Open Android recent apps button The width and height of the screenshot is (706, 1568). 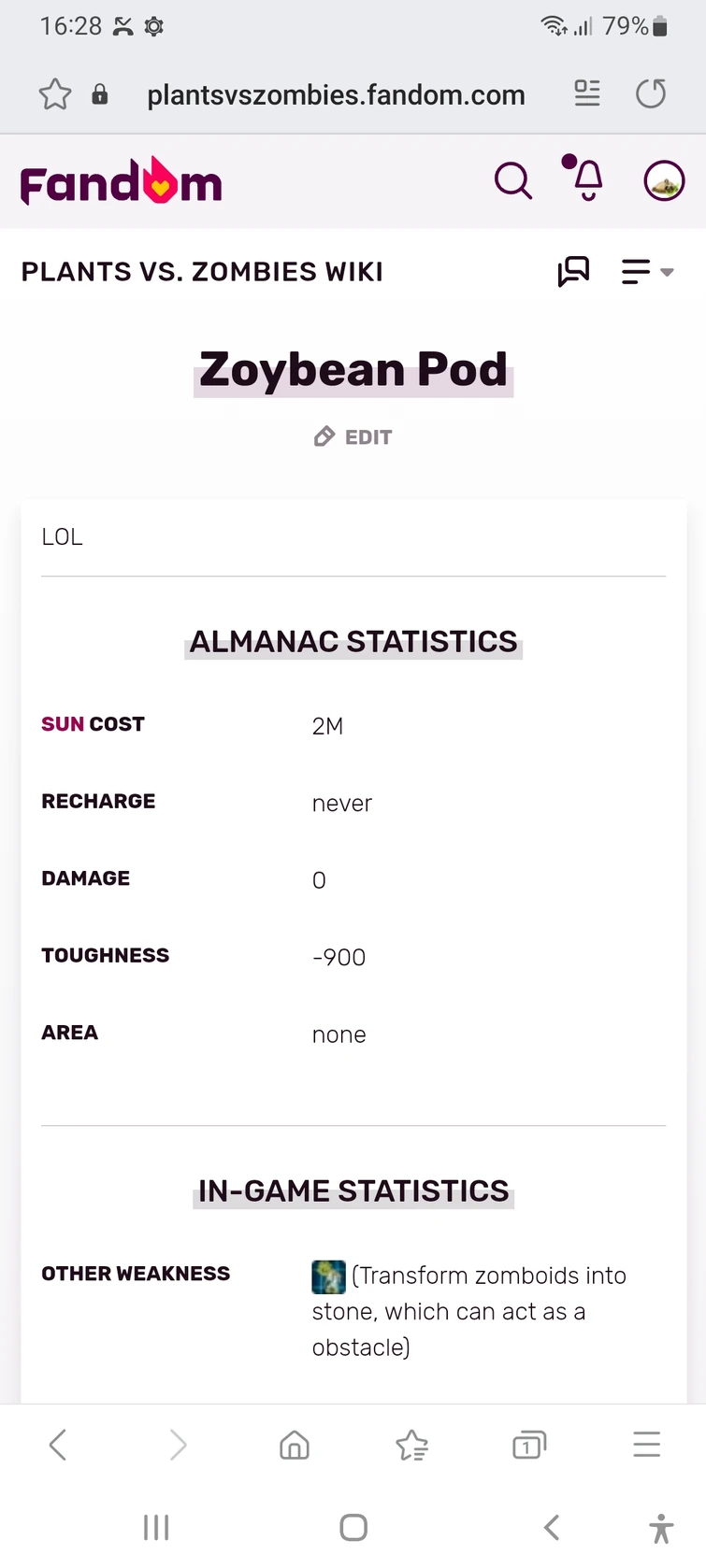156,1528
